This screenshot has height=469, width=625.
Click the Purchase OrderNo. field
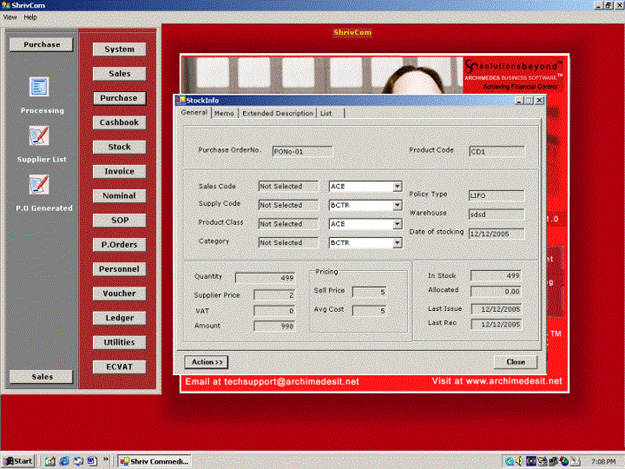[303, 151]
